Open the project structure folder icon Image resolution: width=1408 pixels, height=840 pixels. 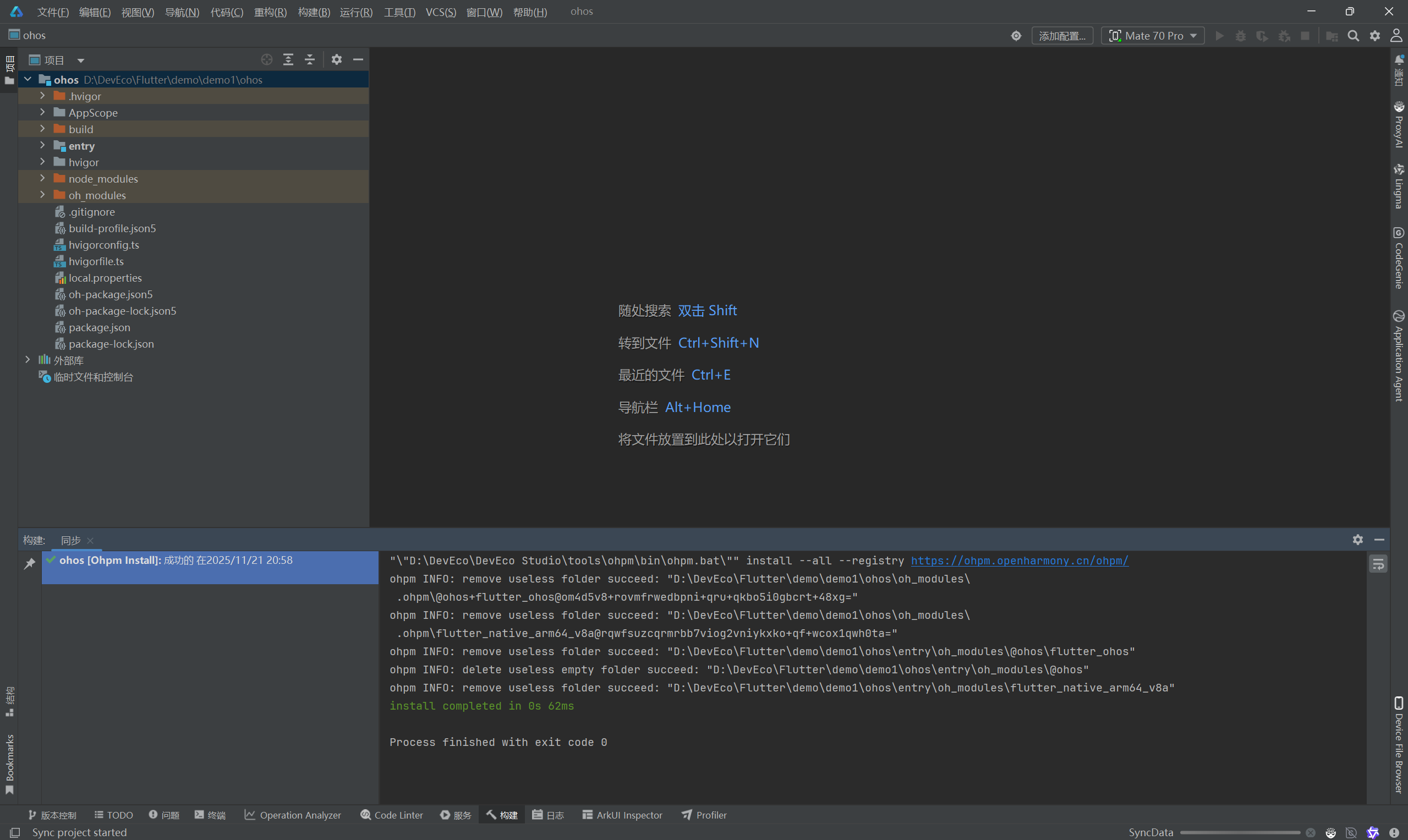click(x=1332, y=36)
